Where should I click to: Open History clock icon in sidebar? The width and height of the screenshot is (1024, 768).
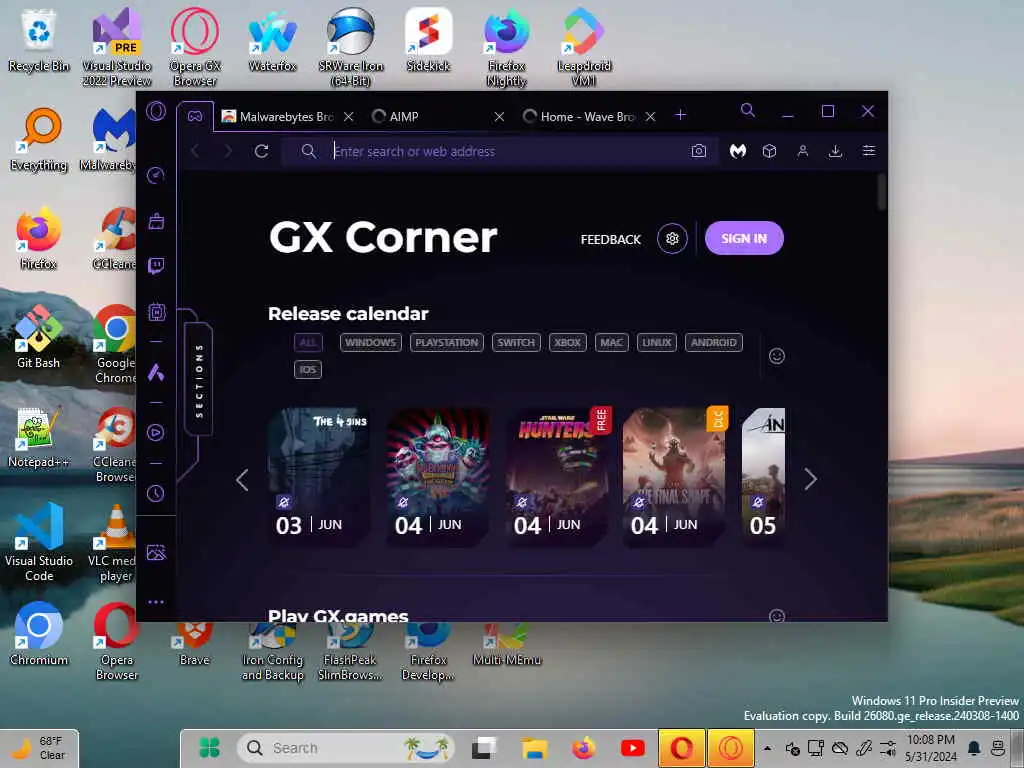156,493
